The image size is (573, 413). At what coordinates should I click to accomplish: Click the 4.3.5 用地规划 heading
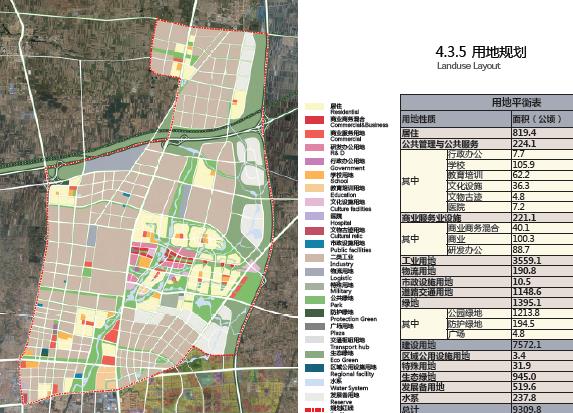click(x=481, y=52)
